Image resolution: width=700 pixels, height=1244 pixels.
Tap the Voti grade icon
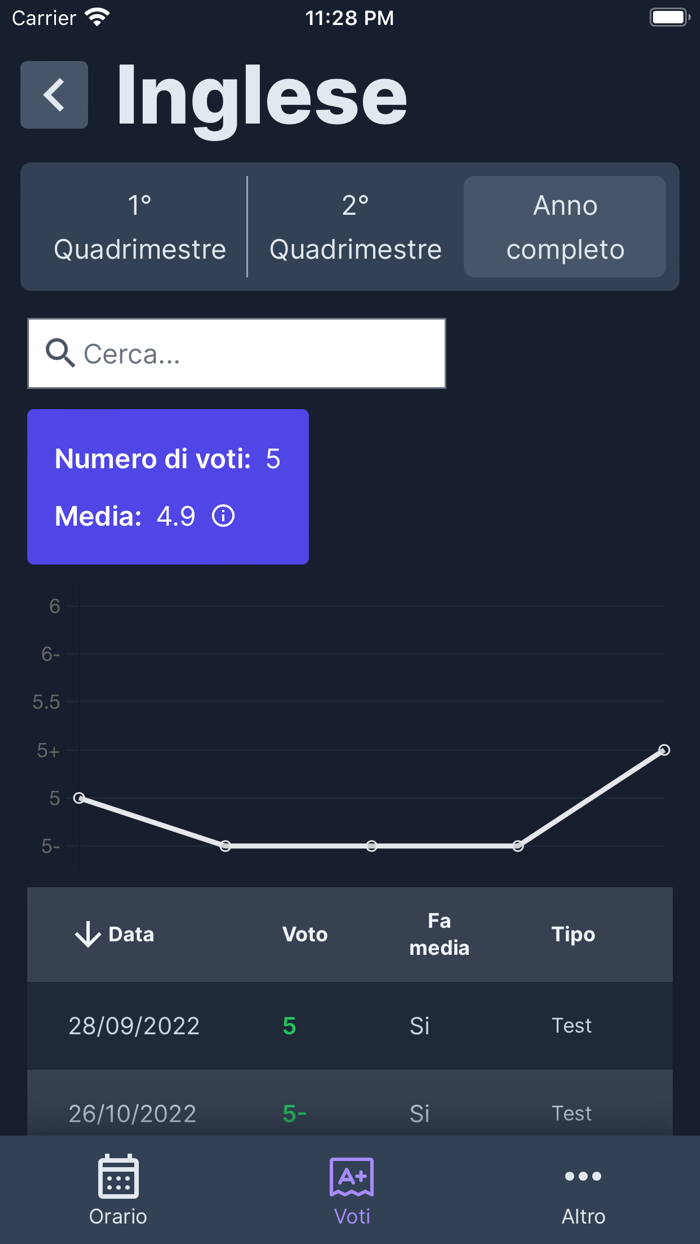351,1177
